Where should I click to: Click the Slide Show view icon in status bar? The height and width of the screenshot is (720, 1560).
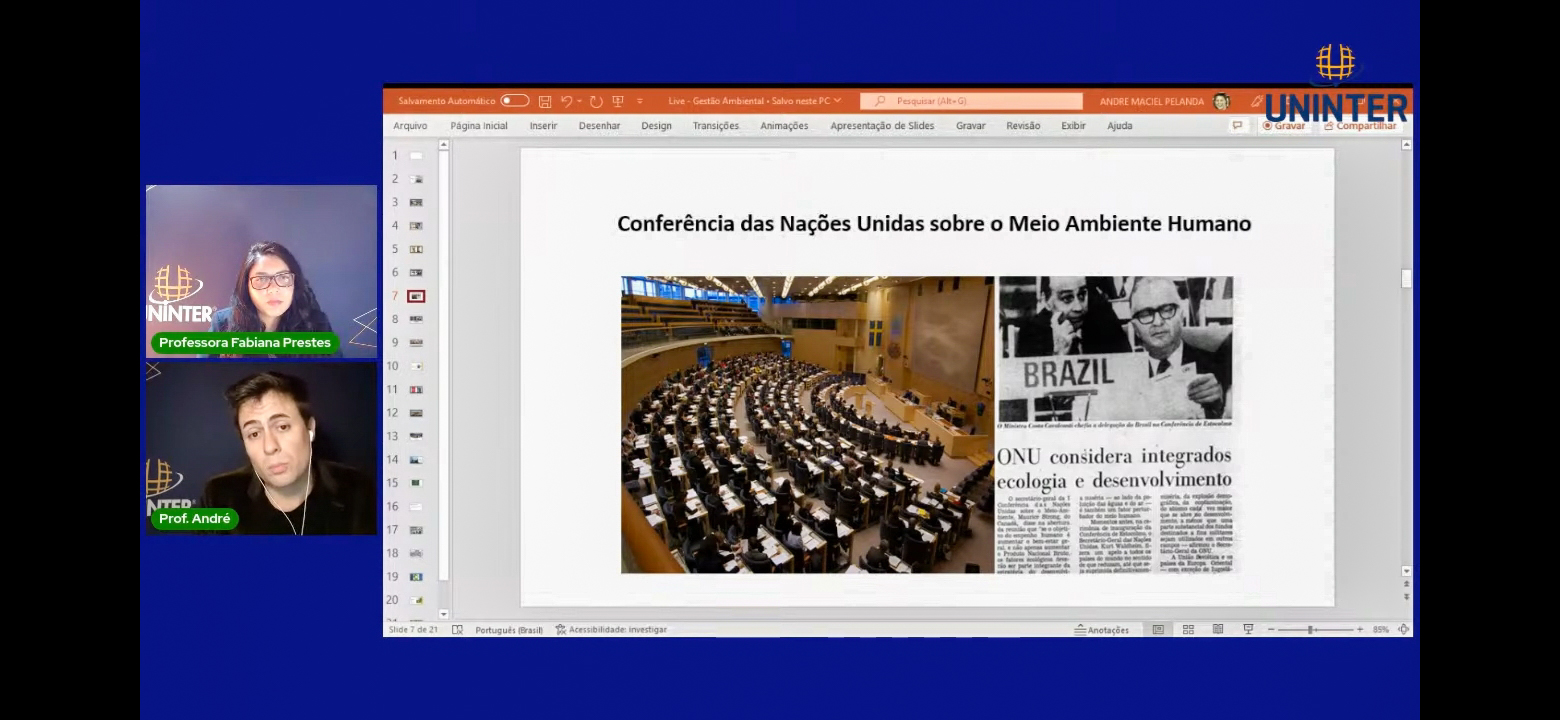pyautogui.click(x=1248, y=630)
